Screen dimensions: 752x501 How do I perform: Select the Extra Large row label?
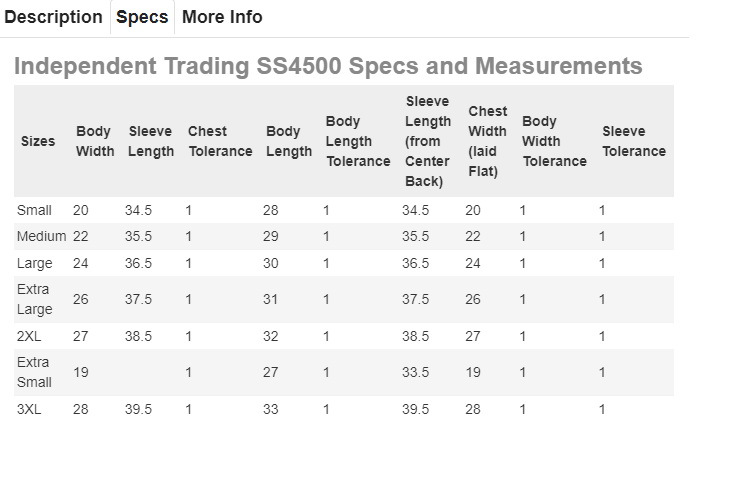(x=35, y=299)
